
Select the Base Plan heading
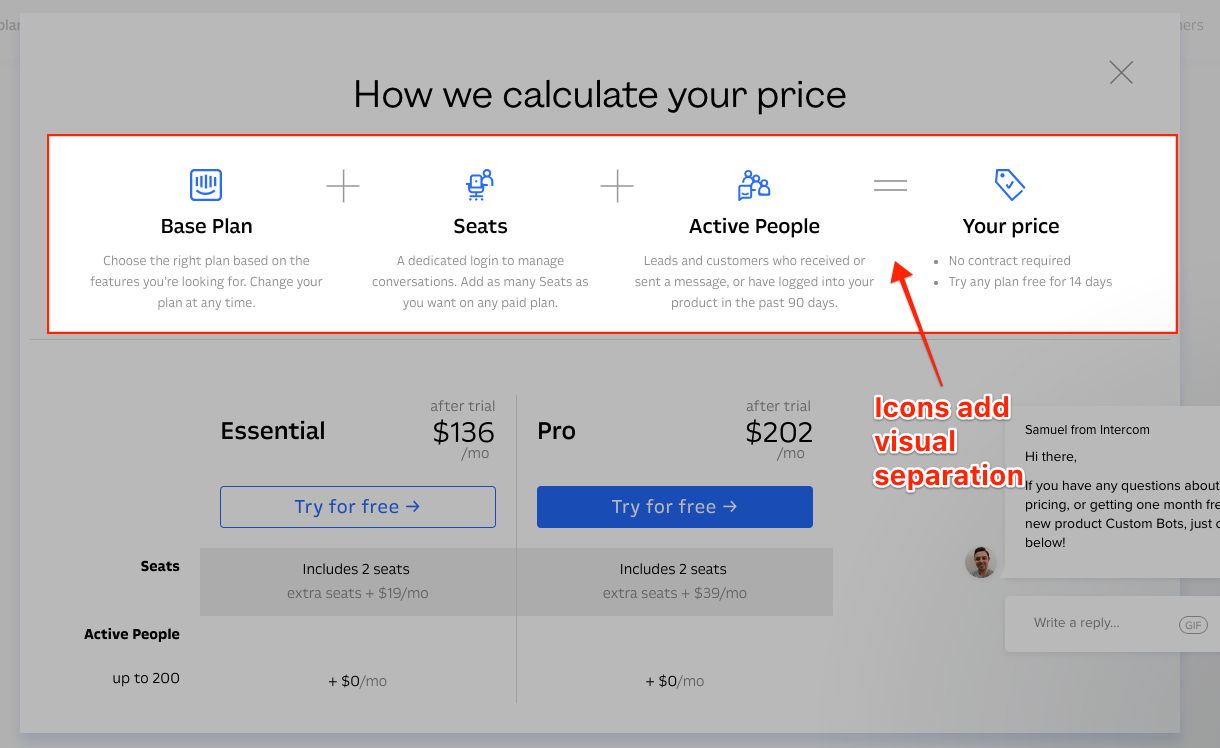(206, 226)
